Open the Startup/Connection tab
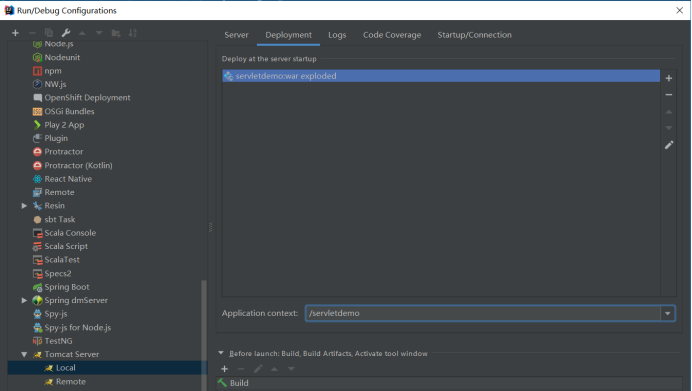692x391 pixels. tap(474, 35)
